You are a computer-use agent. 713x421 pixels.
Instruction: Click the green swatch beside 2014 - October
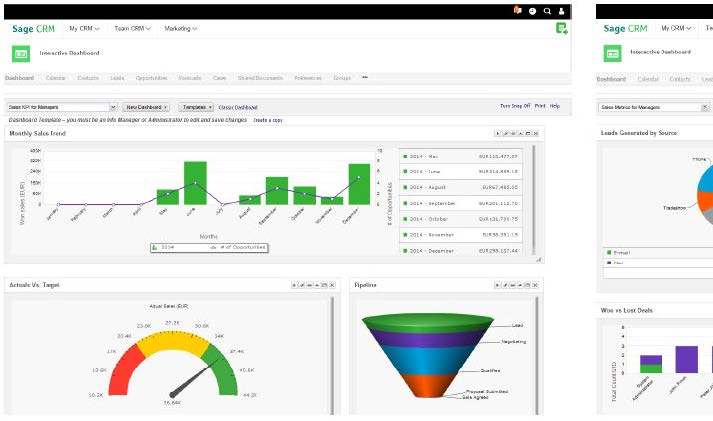click(405, 219)
